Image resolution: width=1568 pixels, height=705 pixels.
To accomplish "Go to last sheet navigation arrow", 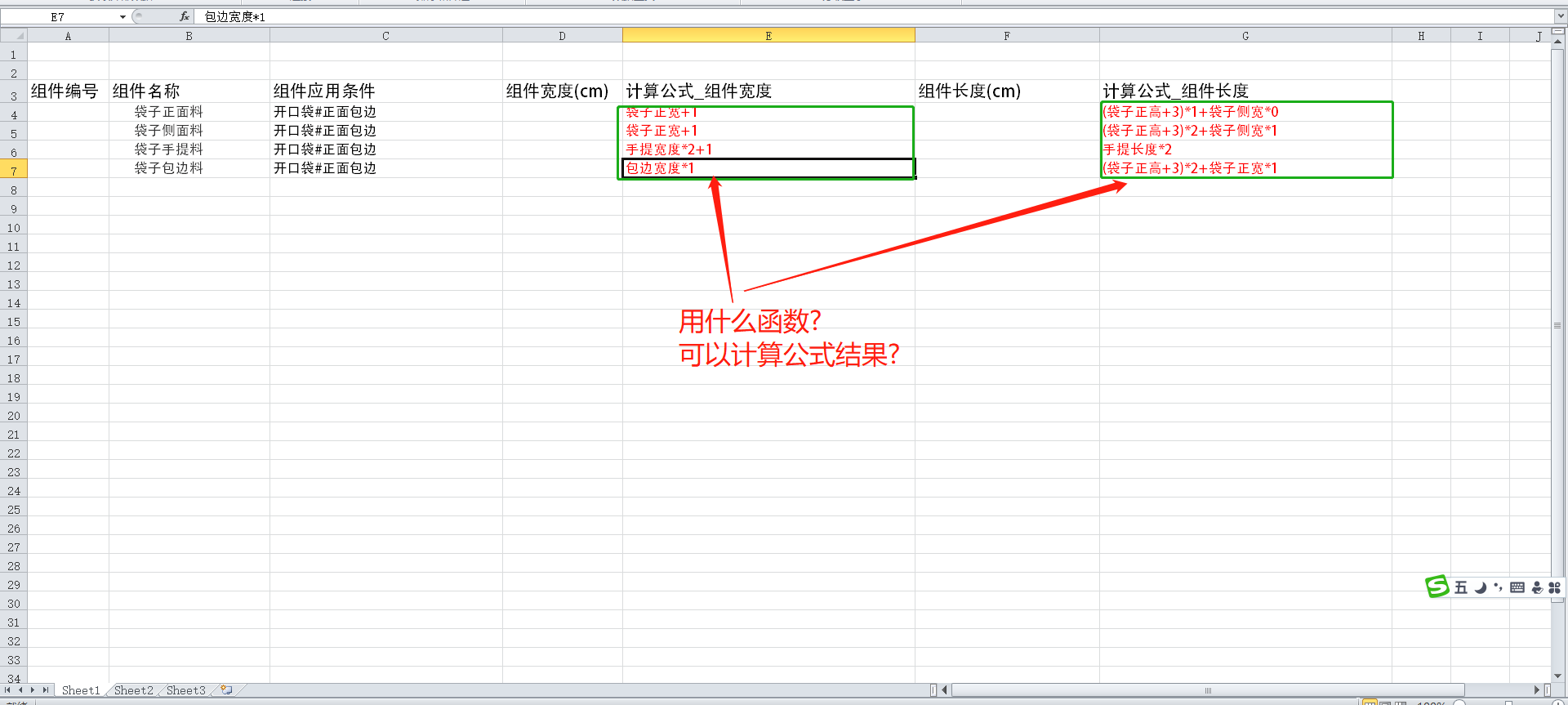I will (46, 690).
